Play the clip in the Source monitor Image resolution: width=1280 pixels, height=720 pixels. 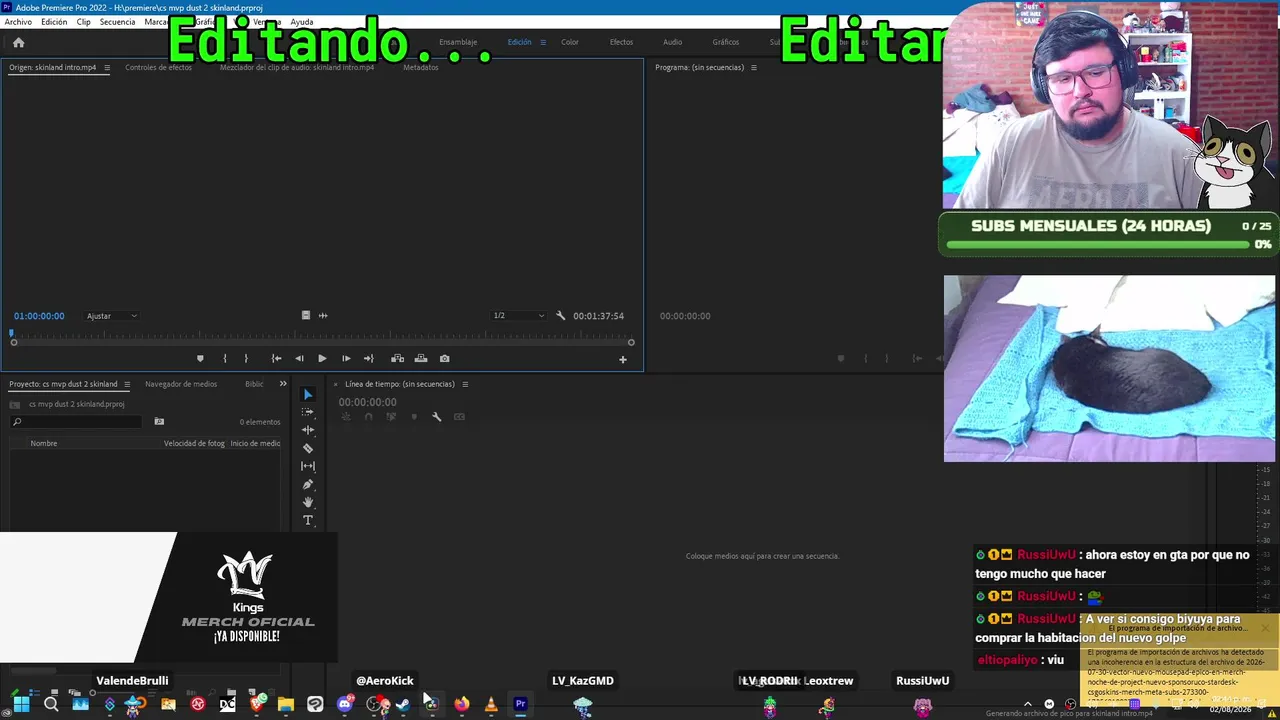[x=322, y=358]
